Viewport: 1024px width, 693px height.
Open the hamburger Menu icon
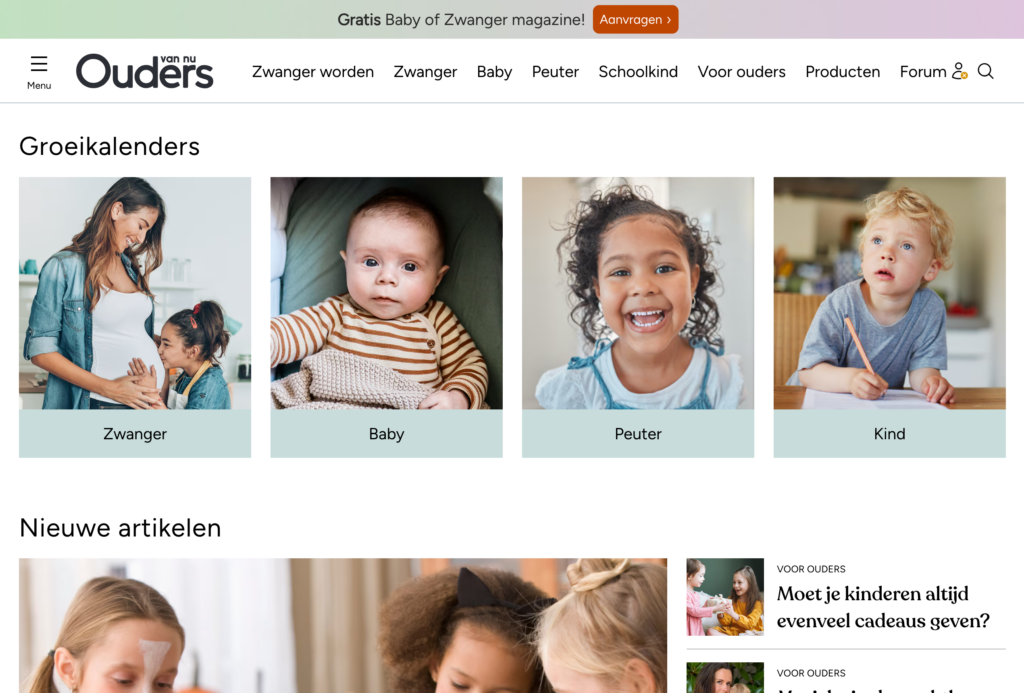point(39,72)
